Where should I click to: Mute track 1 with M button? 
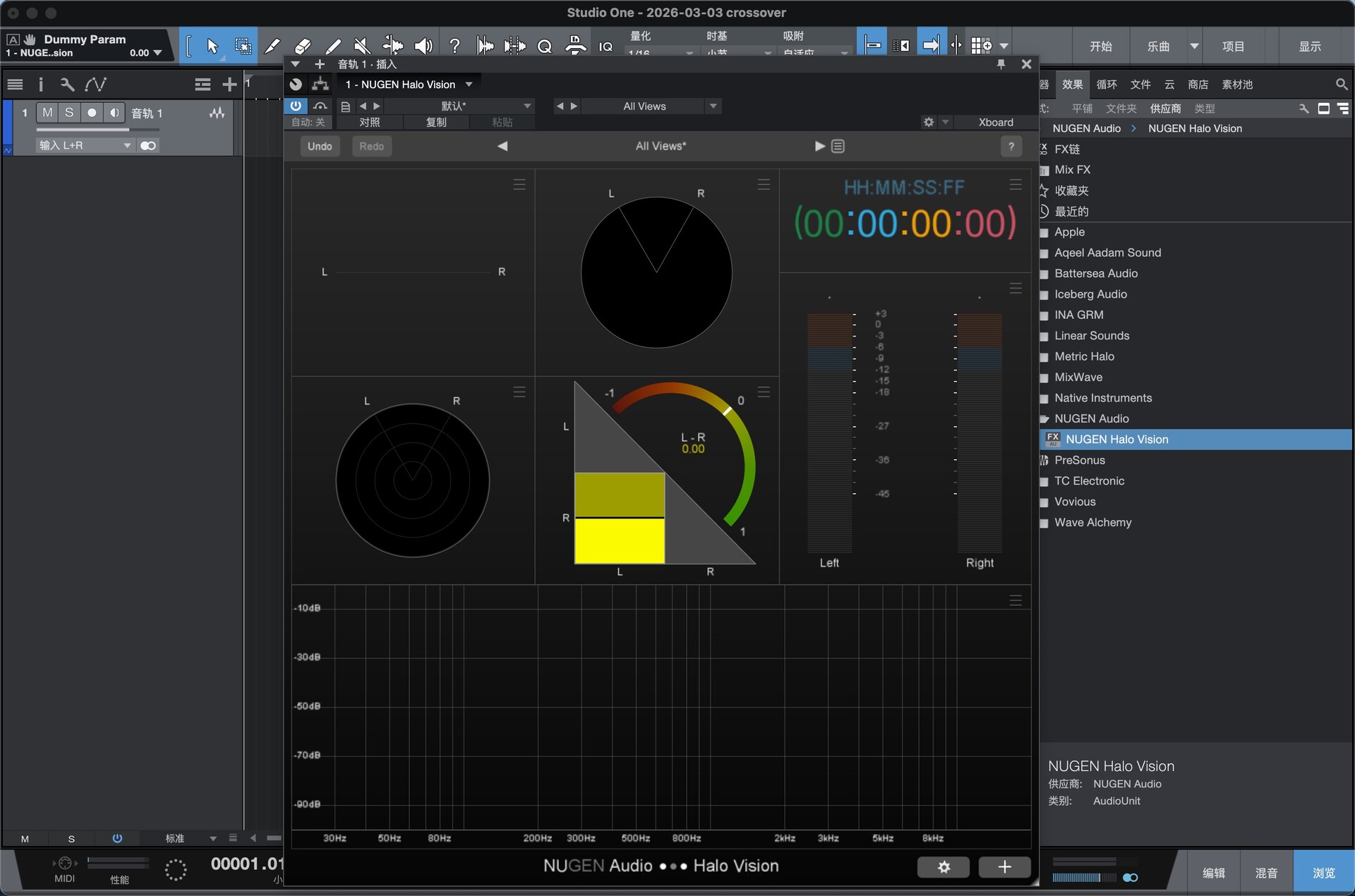pos(47,113)
